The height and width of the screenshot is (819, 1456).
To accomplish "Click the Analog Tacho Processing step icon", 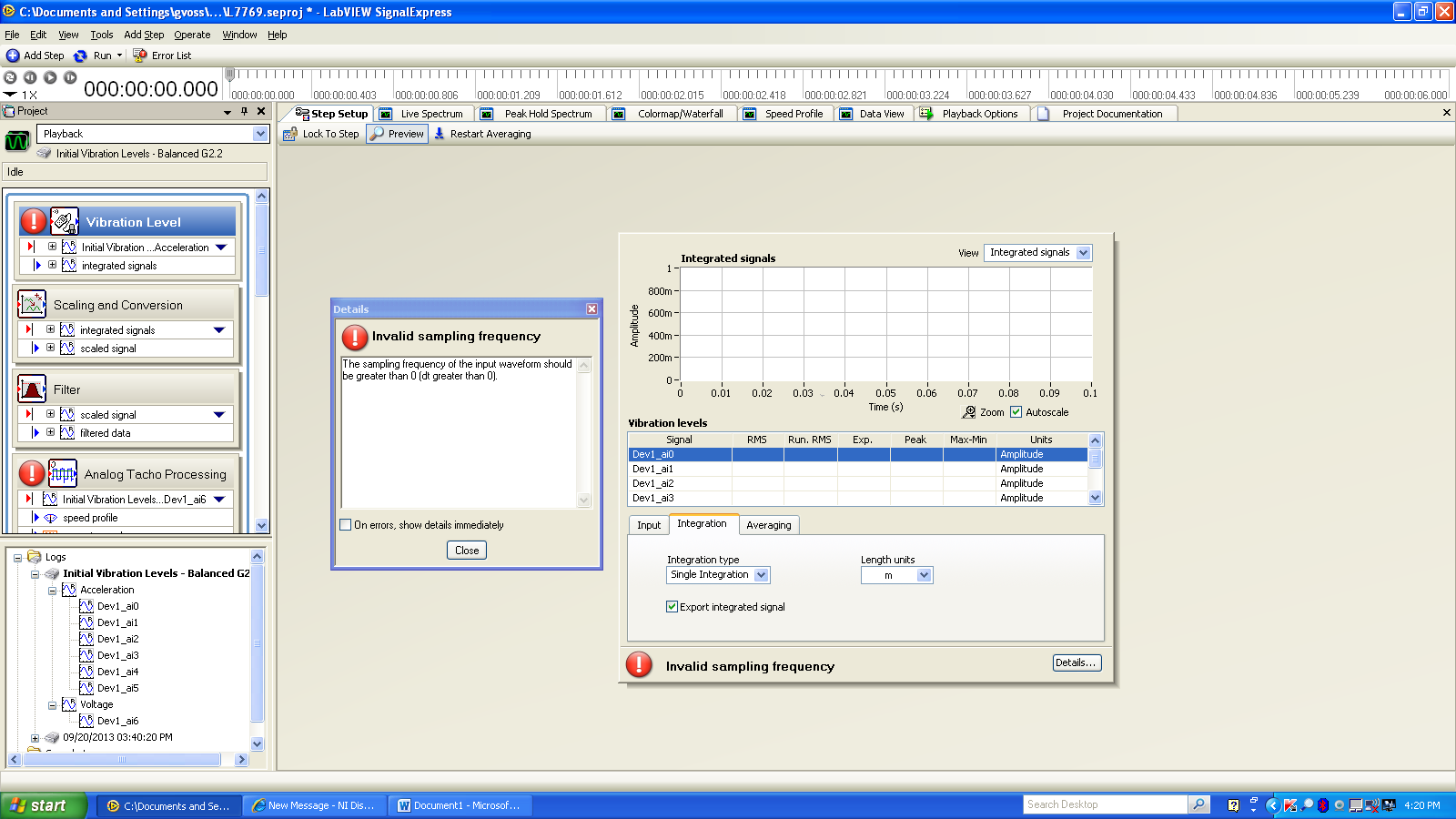I will point(63,473).
